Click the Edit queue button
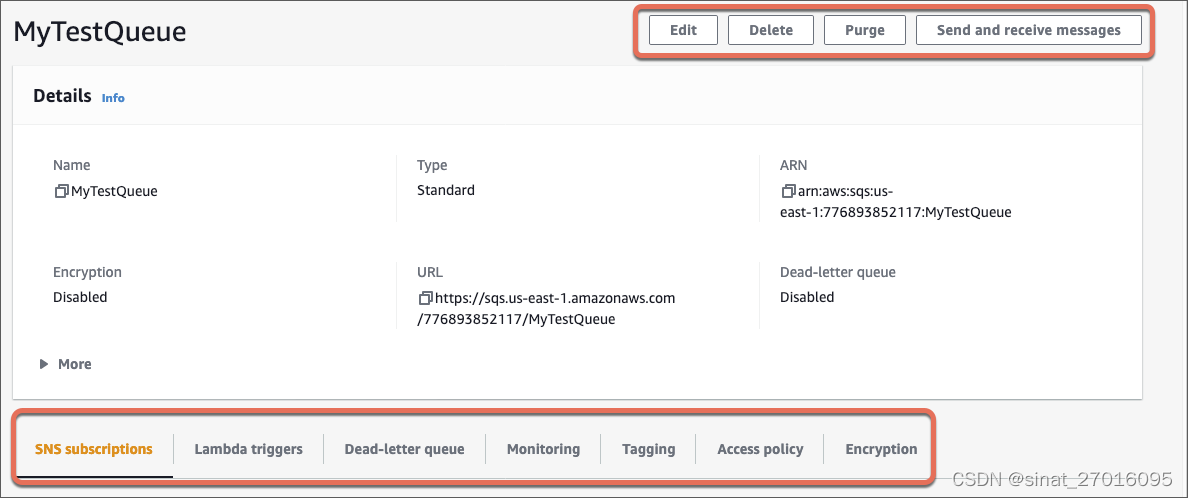Image resolution: width=1188 pixels, height=498 pixels. tap(683, 30)
